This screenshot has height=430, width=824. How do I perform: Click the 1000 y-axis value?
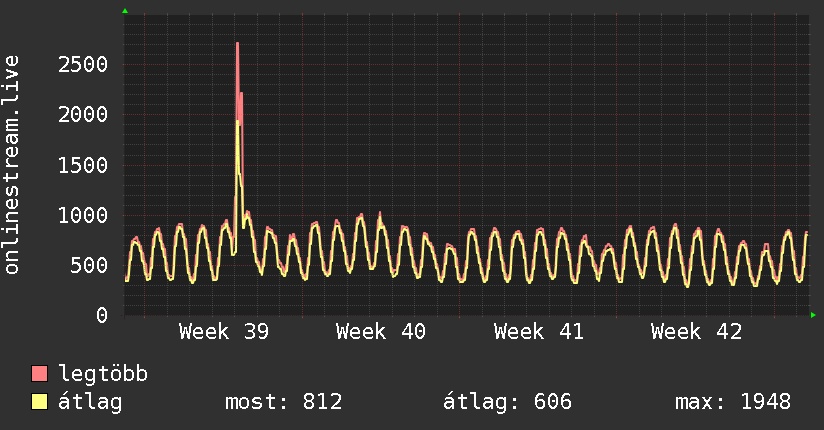(x=83, y=215)
